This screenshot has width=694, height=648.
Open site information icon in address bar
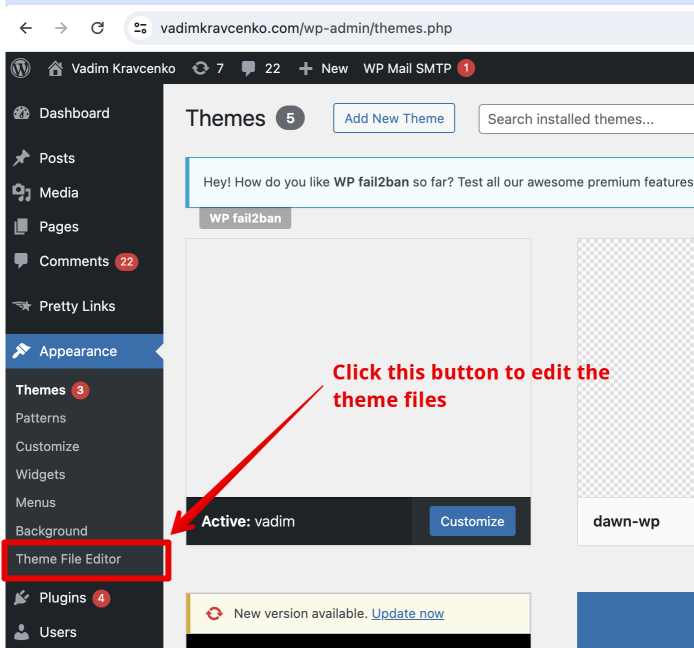tap(140, 28)
